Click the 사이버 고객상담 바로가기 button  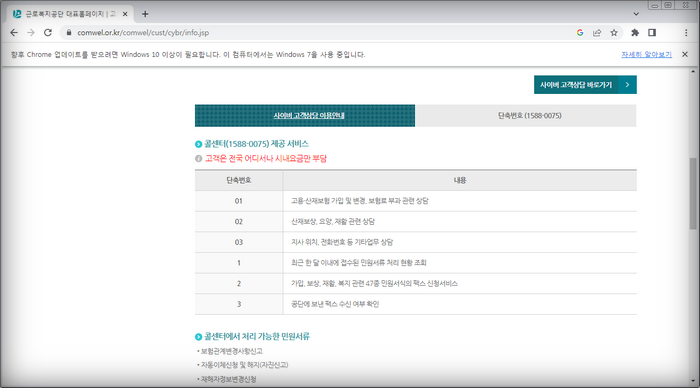585,85
